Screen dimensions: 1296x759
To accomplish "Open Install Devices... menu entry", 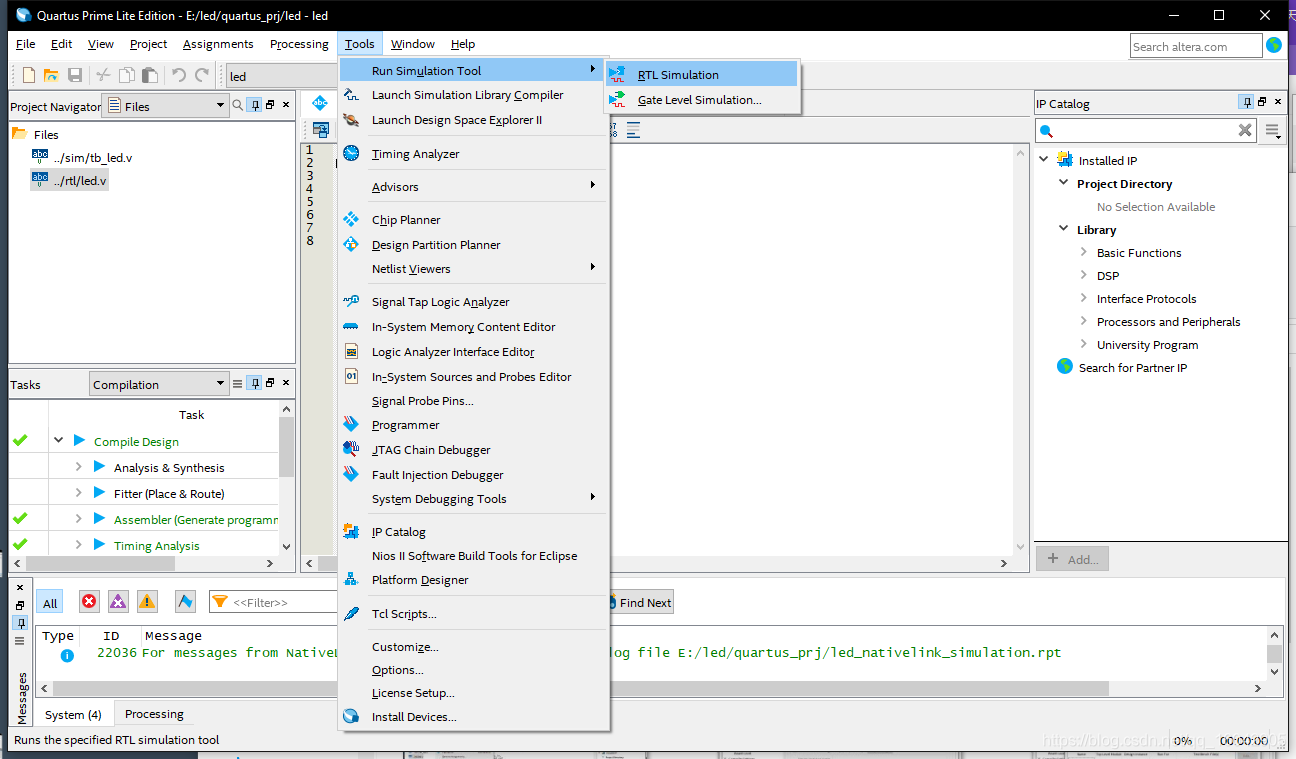I will click(474, 717).
